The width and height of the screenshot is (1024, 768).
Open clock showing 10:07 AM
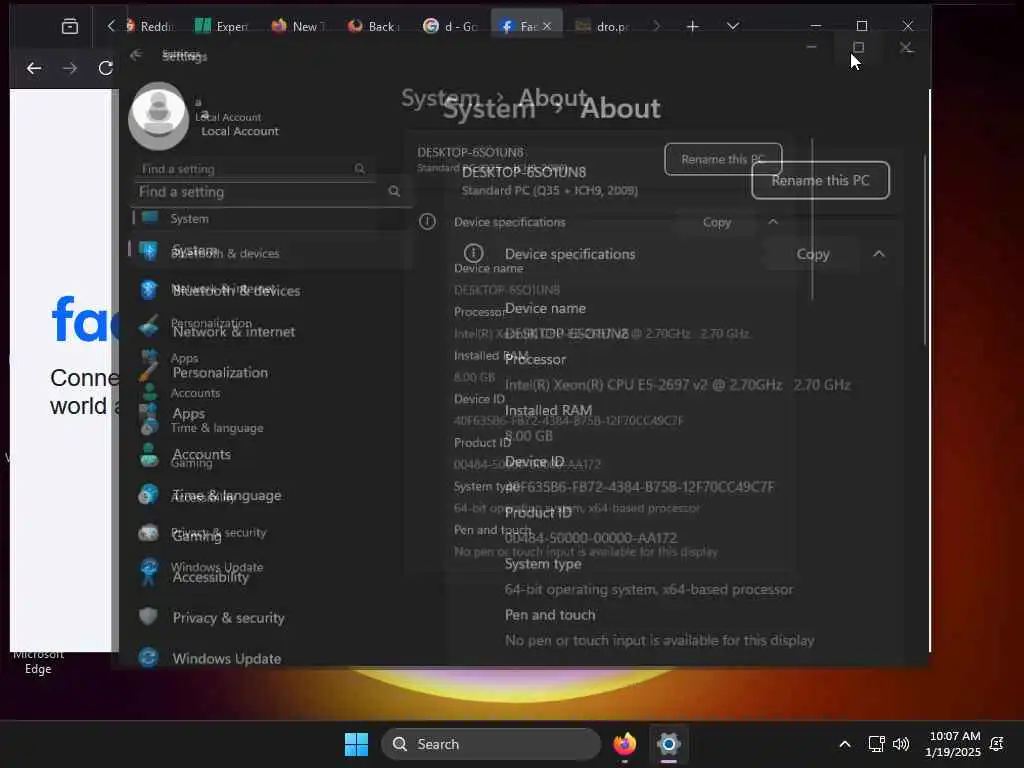[953, 744]
